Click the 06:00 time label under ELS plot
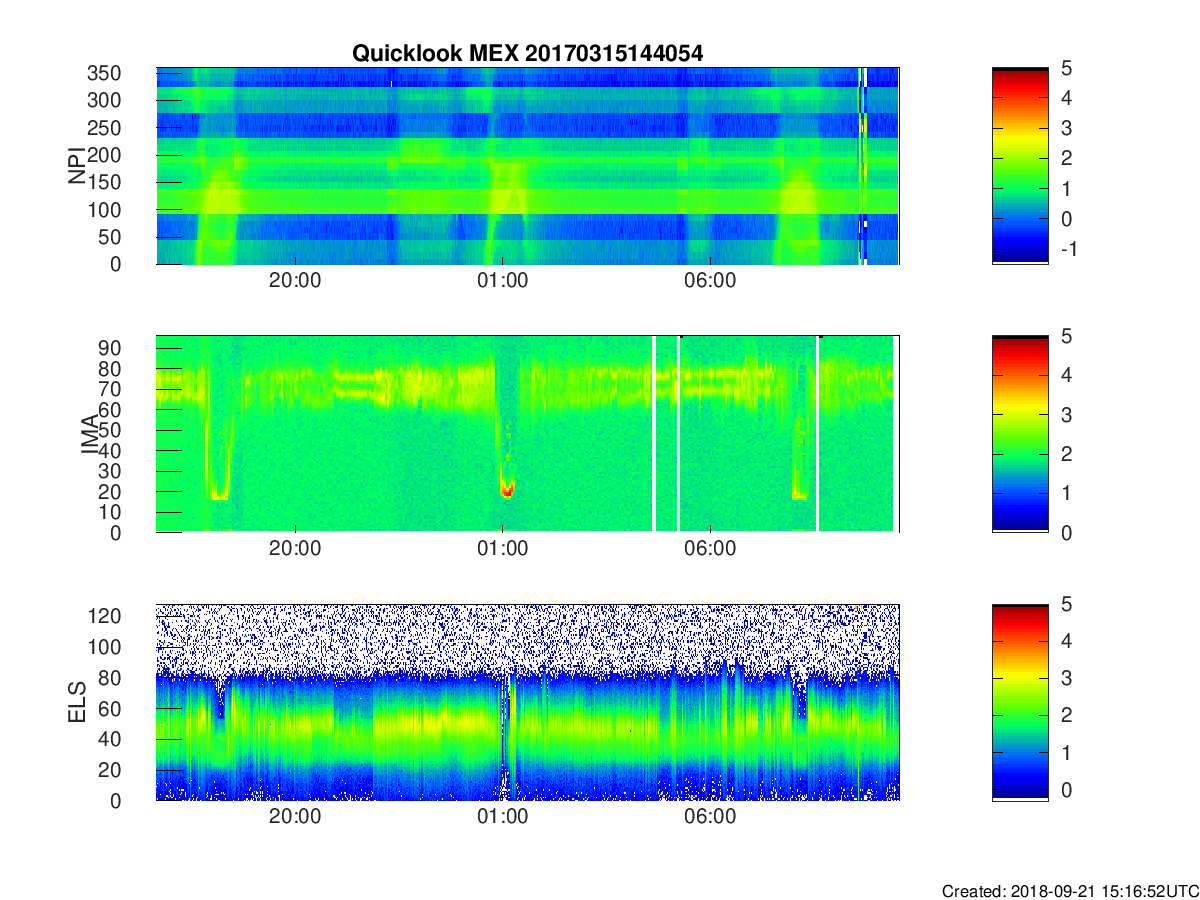This screenshot has height=900, width=1200. tap(710, 817)
